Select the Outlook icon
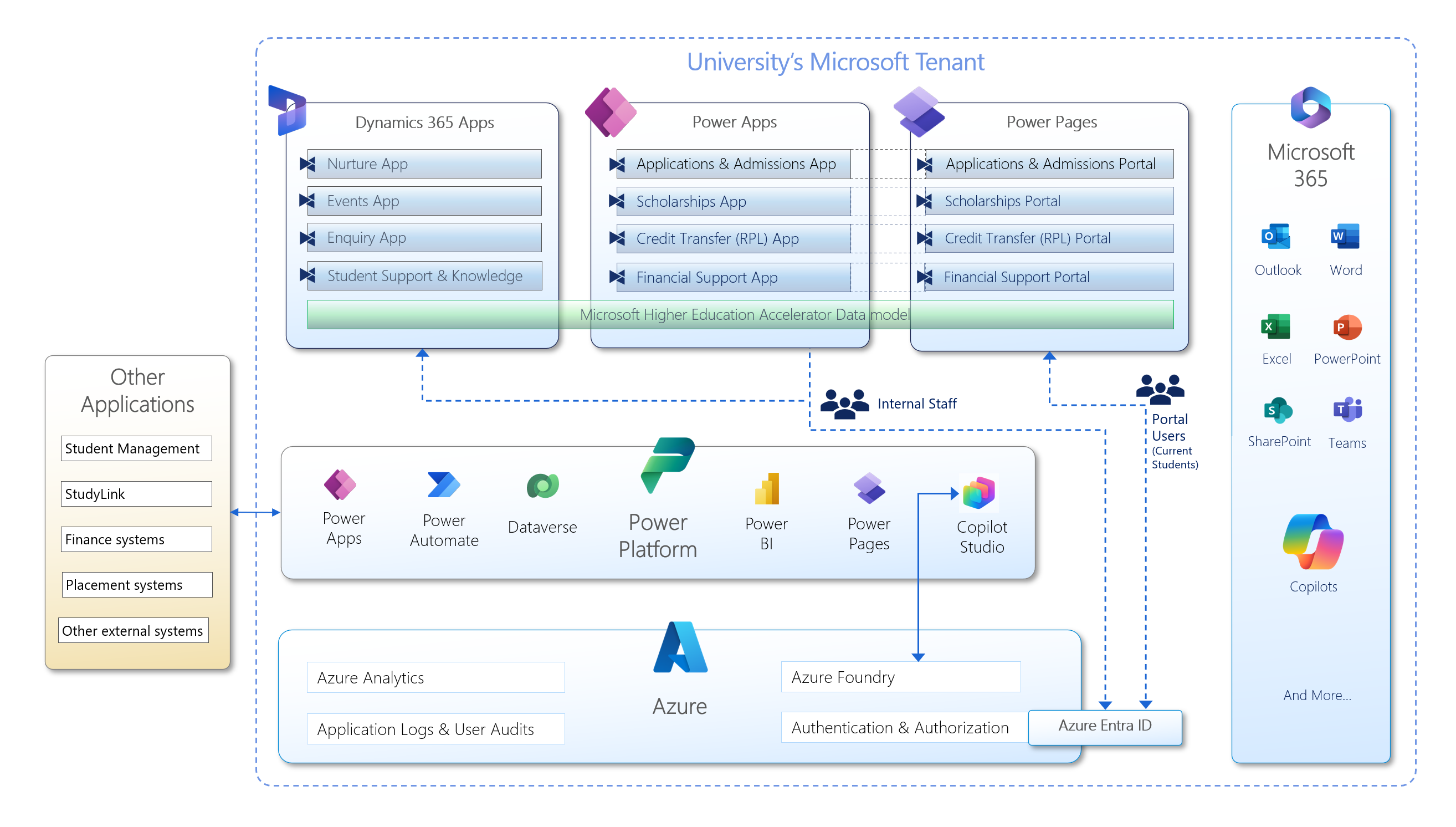 1275,236
